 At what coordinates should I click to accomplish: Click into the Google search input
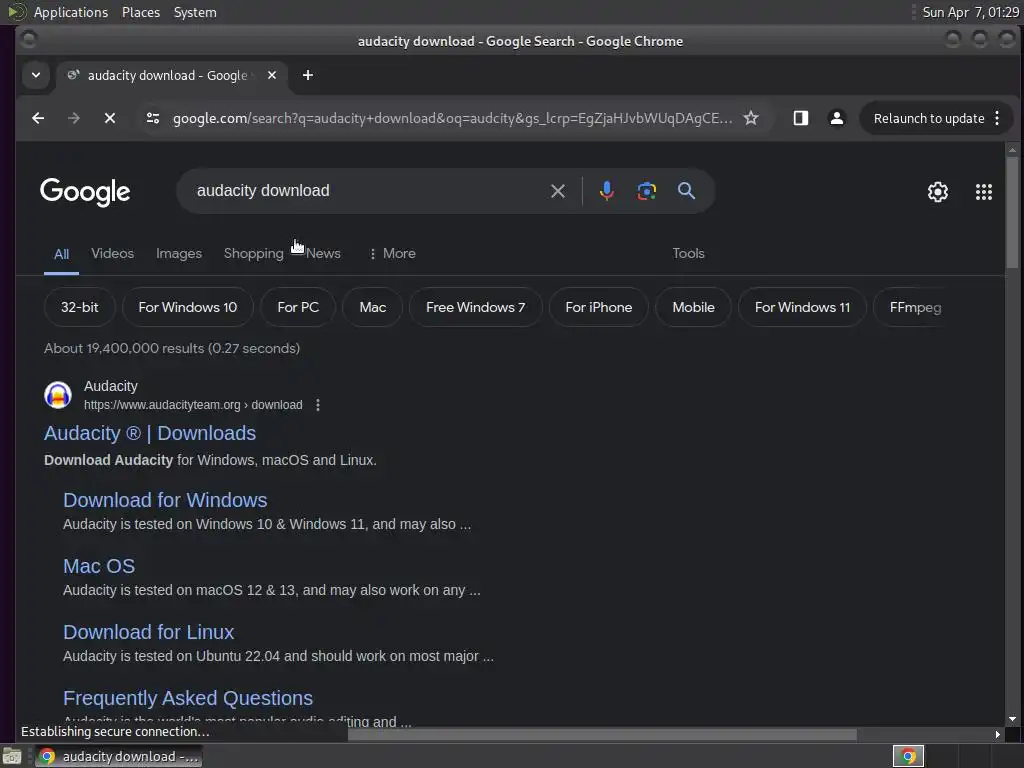366,191
